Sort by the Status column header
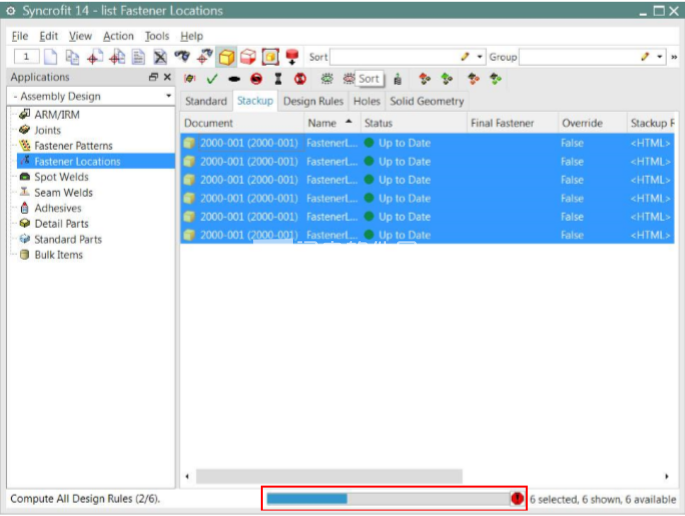Image resolution: width=685 pixels, height=516 pixels. click(413, 123)
